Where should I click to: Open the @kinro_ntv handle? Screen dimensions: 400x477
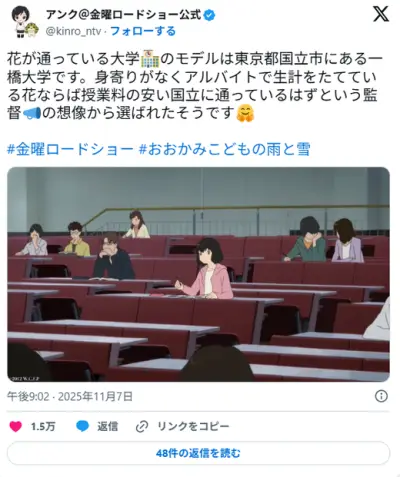tap(73, 31)
